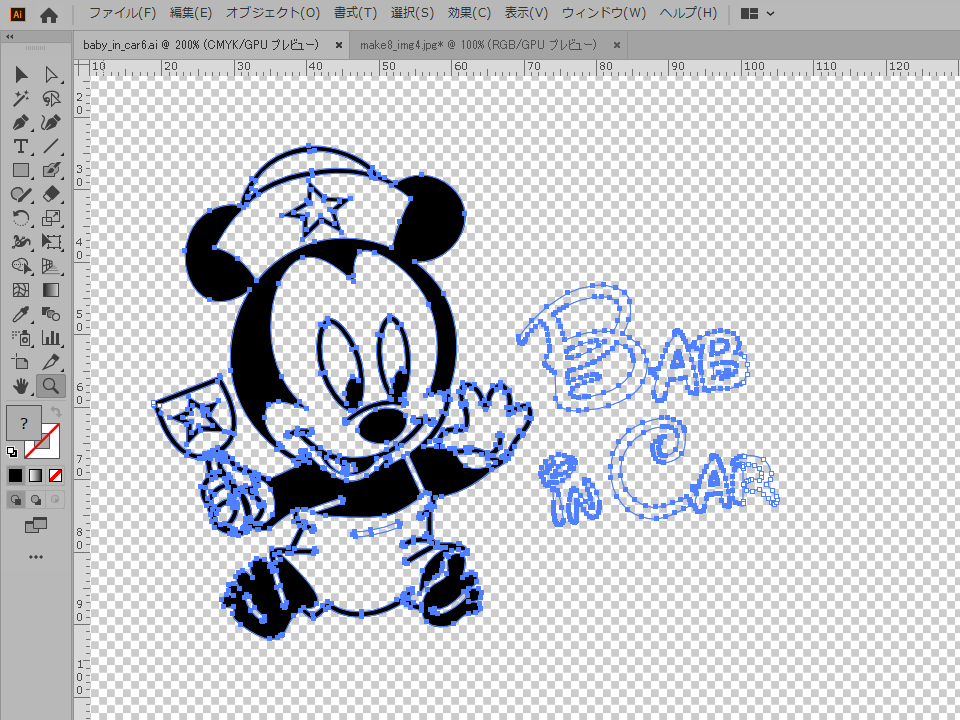
Task: Select the Artboard tool
Action: (21, 362)
